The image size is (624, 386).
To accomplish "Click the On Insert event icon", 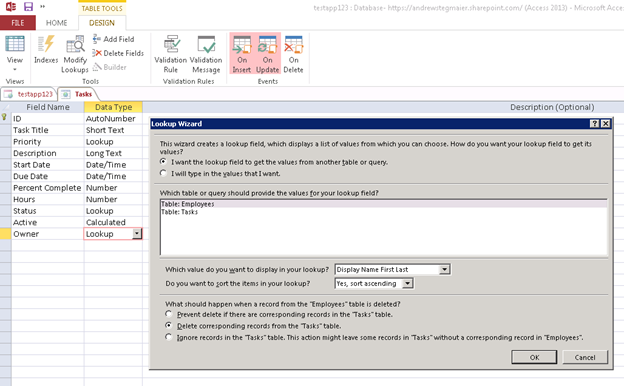I will [x=242, y=54].
